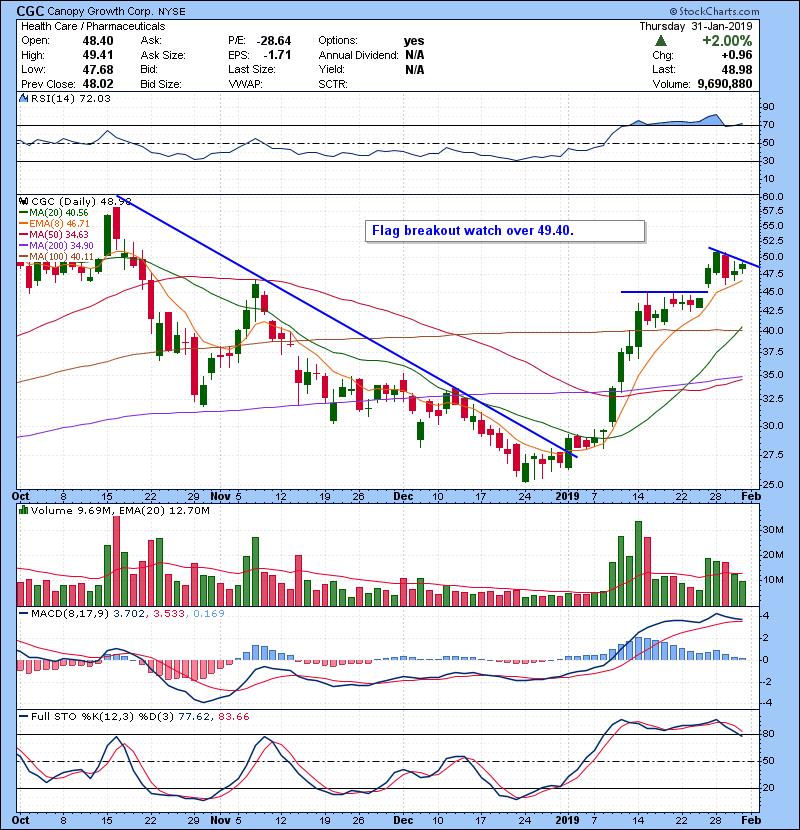Click the green up-triangle change indicator
Screen dimensions: 800x830
pyautogui.click(x=660, y=40)
